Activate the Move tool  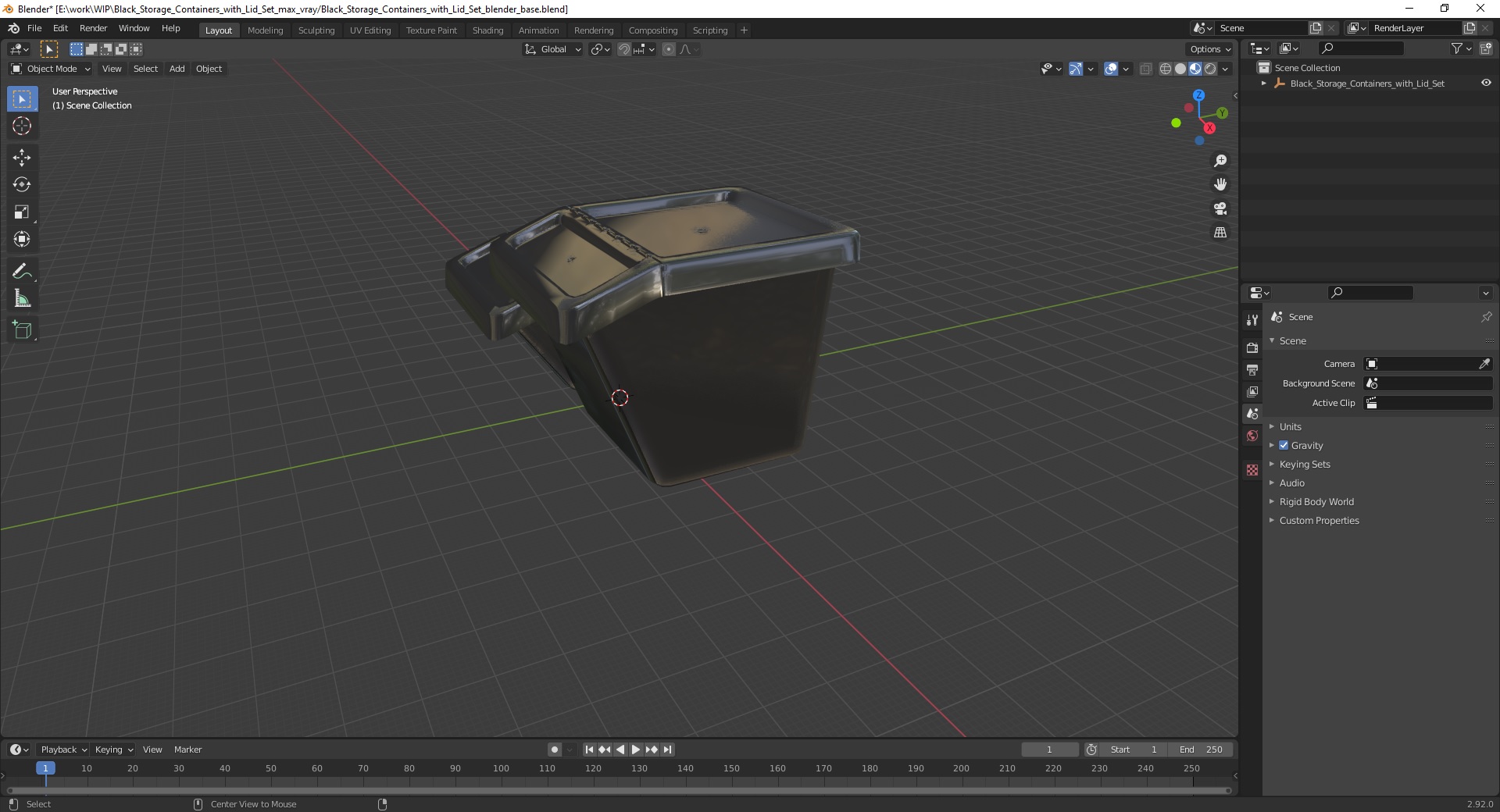(22, 158)
